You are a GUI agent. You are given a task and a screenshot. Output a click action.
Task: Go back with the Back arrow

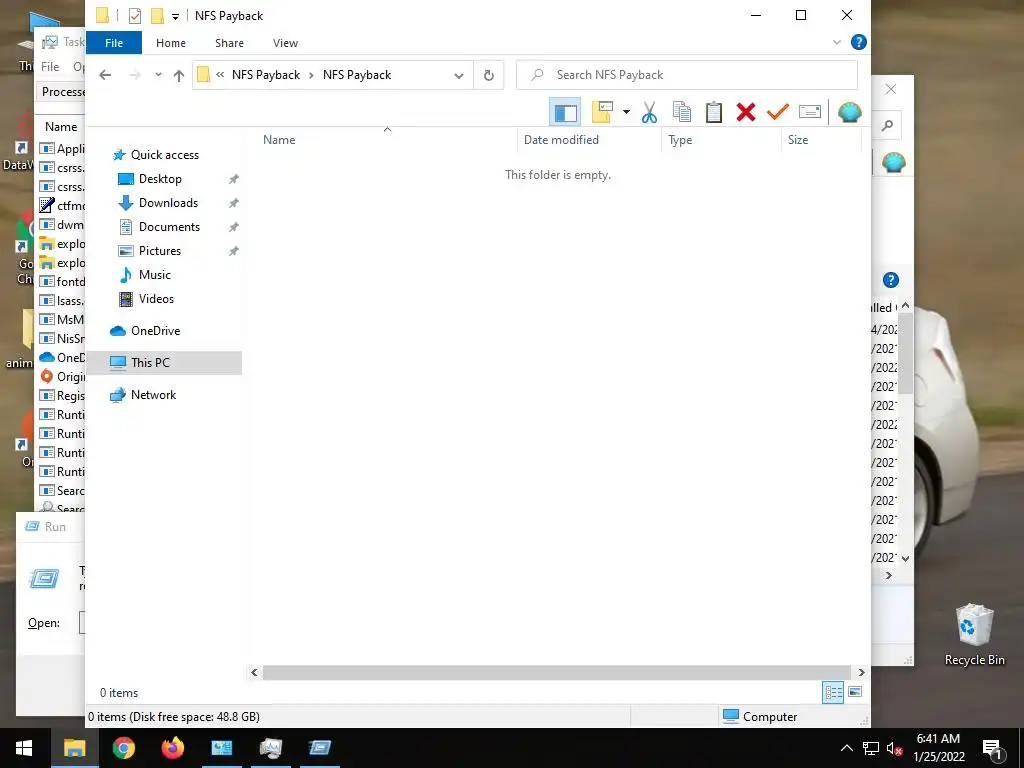(105, 75)
